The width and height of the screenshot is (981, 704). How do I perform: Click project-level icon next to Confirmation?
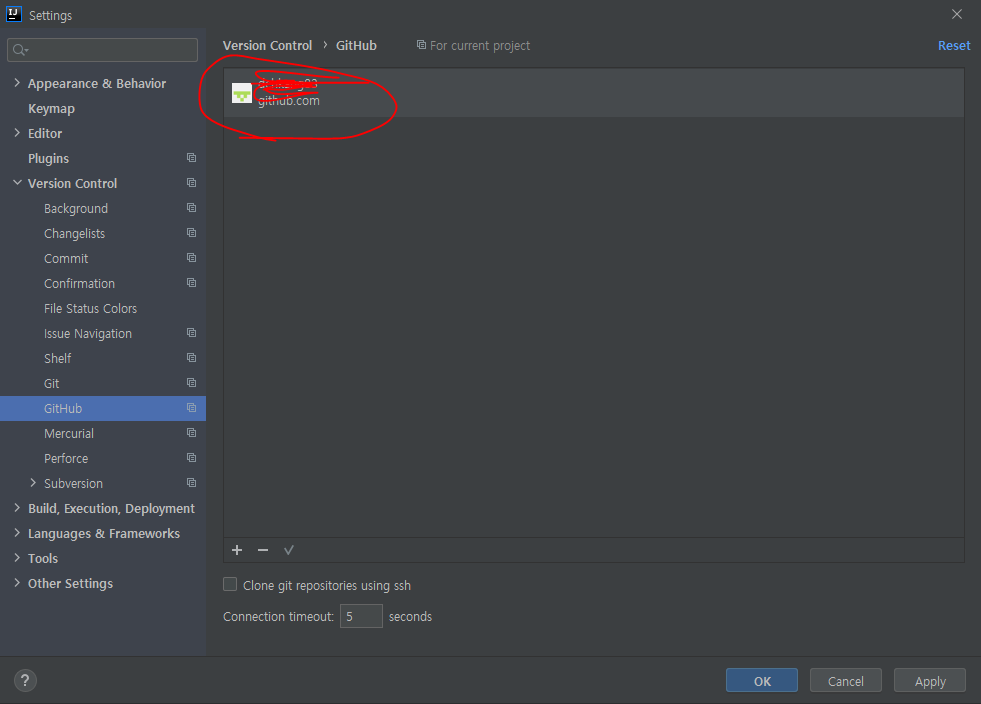(191, 283)
